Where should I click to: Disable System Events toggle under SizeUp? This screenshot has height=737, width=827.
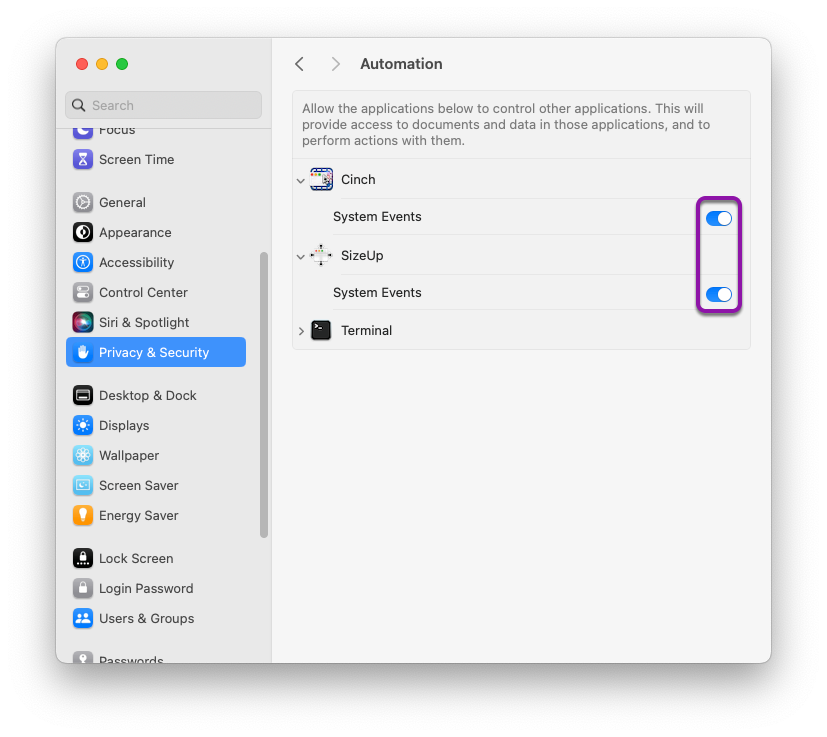(x=719, y=294)
